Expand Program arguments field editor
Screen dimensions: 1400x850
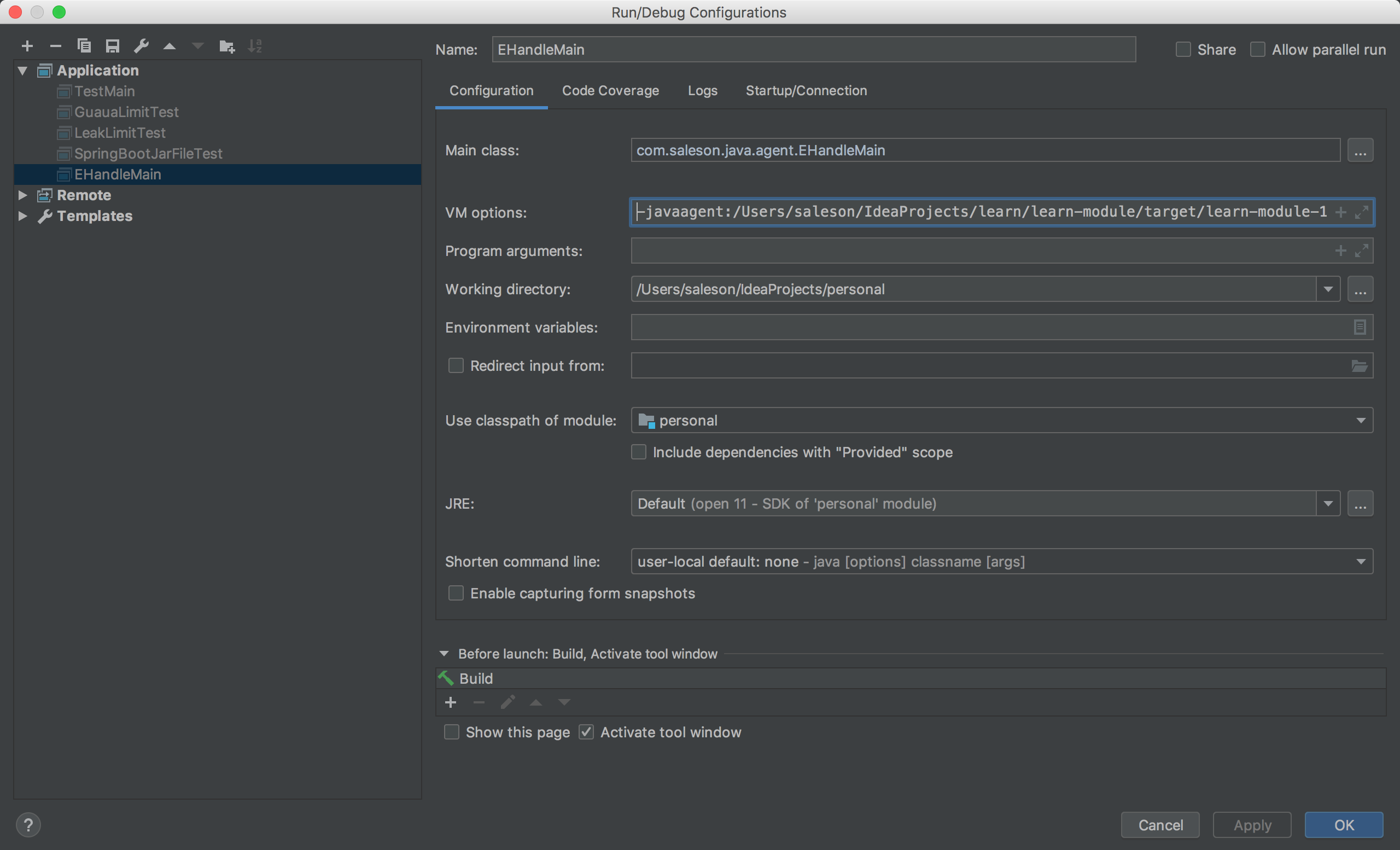tap(1361, 251)
